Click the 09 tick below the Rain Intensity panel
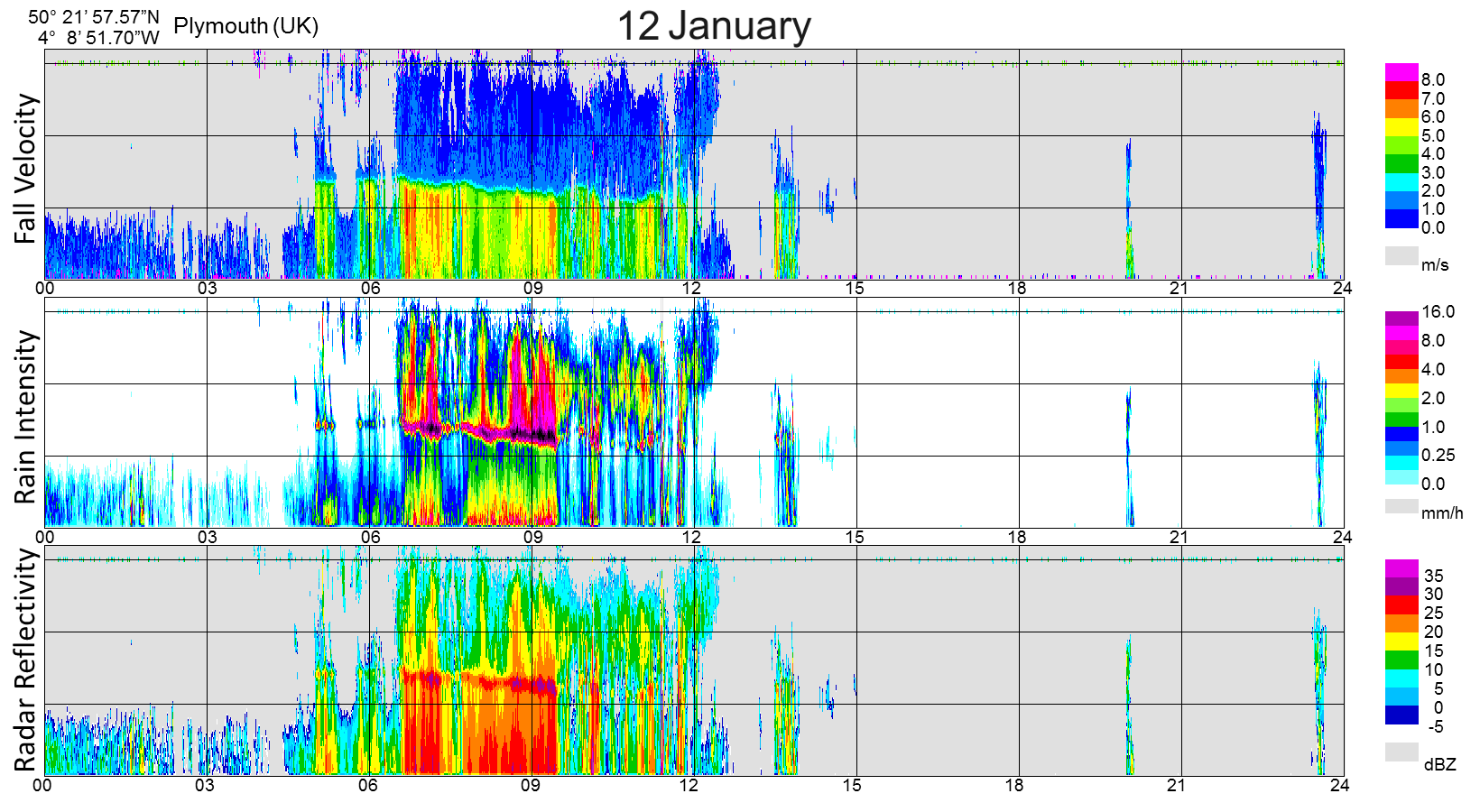The height and width of the screenshot is (812, 1480). 532,537
